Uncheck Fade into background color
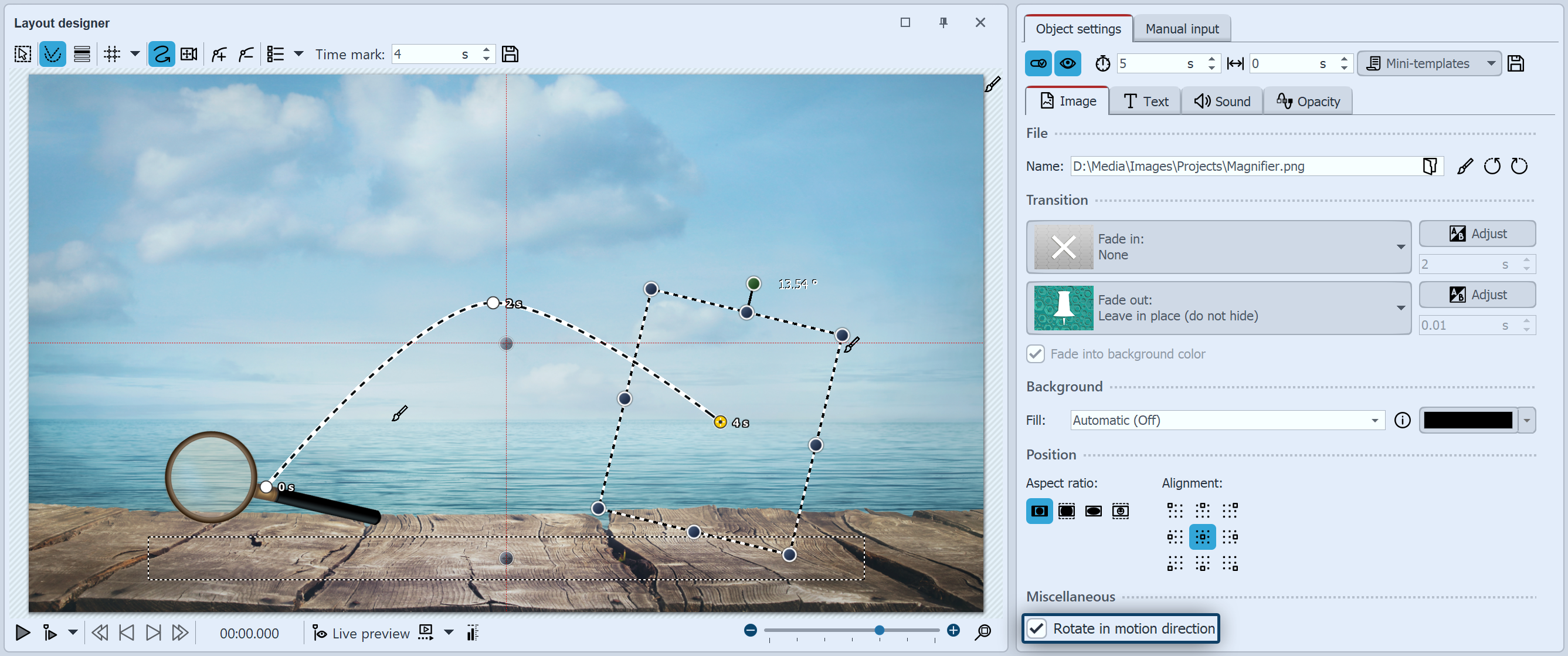1568x656 pixels. pos(1036,354)
